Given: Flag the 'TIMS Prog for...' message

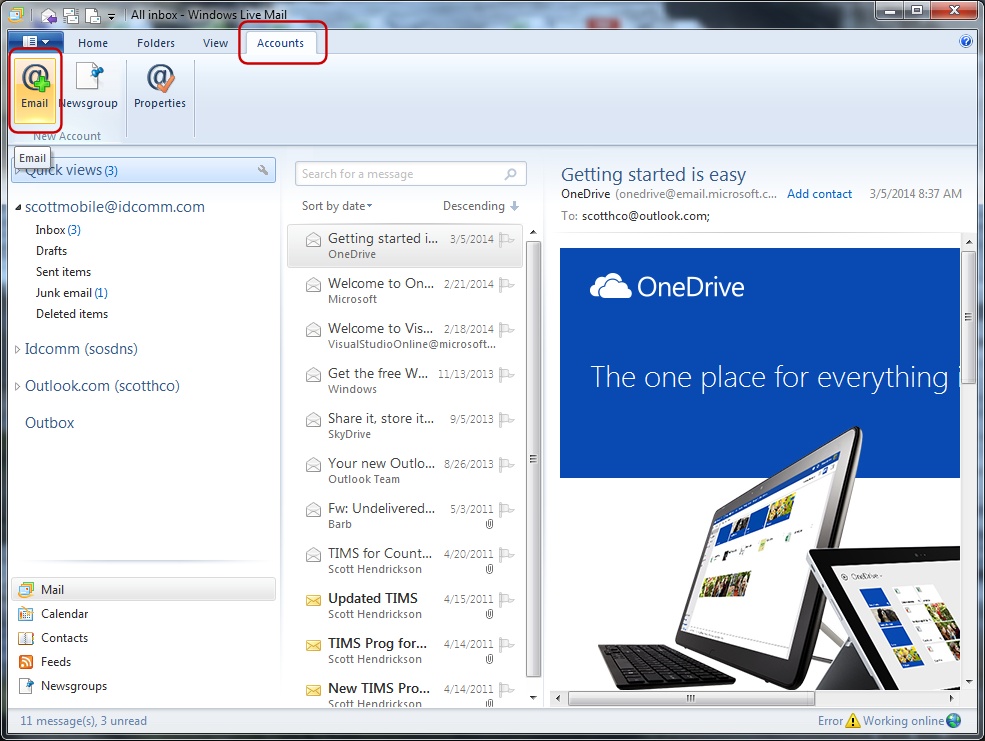Looking at the screenshot, I should [x=506, y=644].
